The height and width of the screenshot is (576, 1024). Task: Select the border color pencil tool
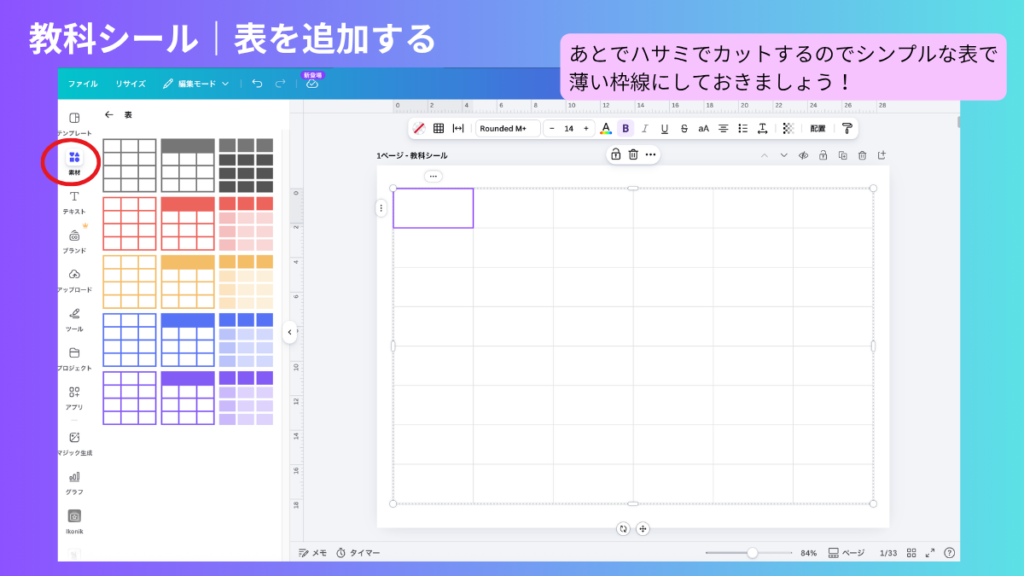point(419,128)
